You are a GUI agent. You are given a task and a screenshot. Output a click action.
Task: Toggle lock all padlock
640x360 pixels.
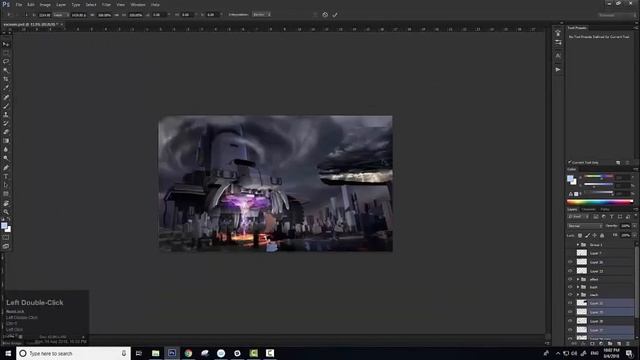point(602,236)
